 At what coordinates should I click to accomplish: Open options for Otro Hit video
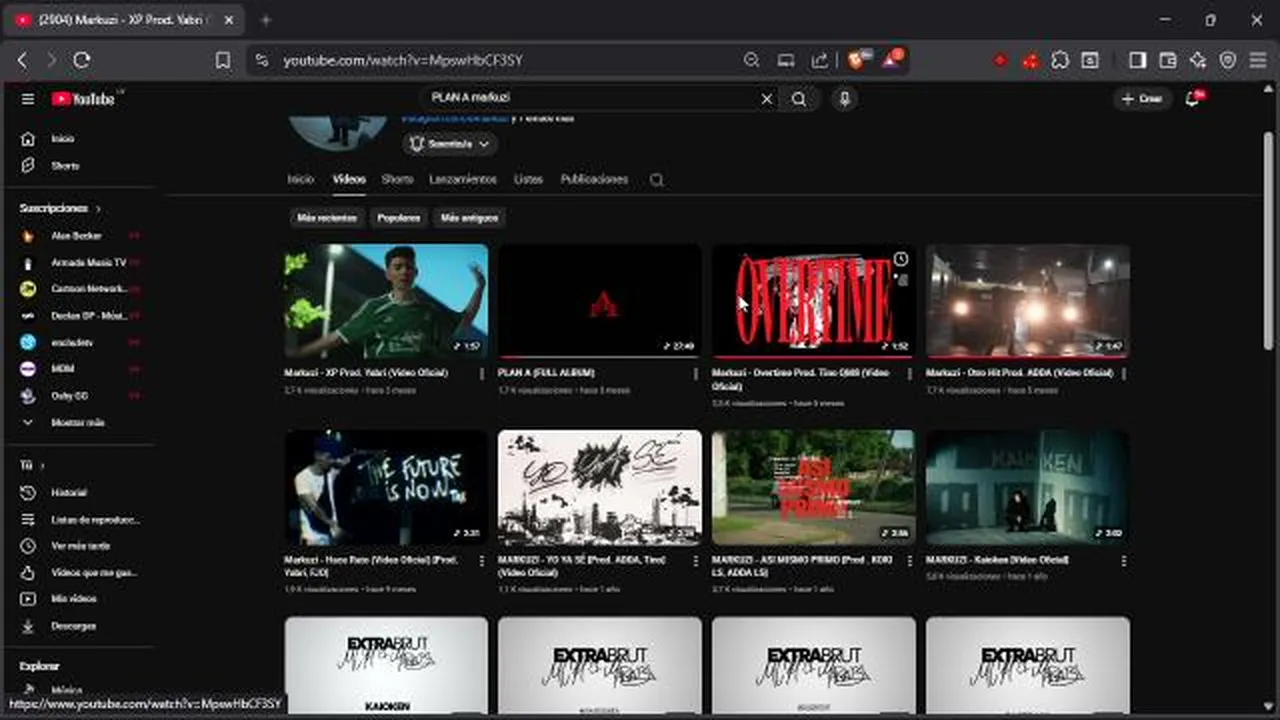click(x=1124, y=374)
